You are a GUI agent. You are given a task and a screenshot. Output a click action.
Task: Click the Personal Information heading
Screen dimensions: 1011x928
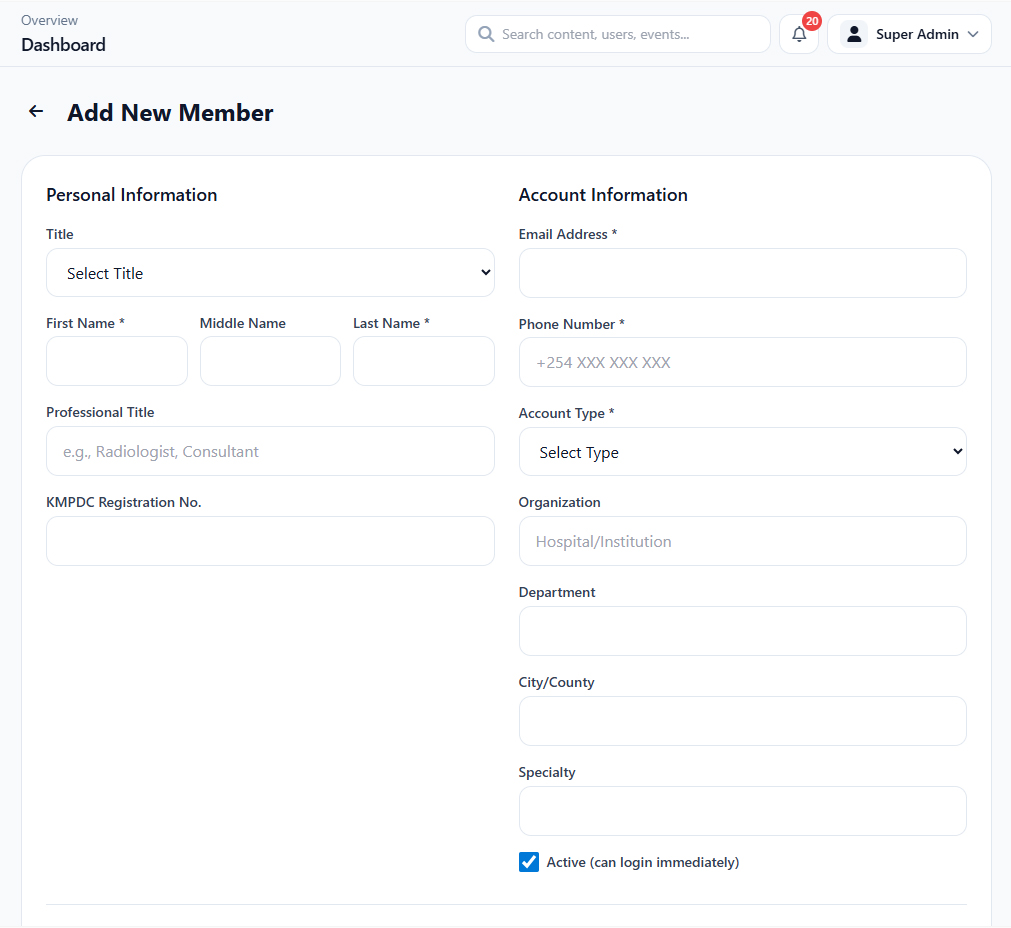pyautogui.click(x=132, y=195)
